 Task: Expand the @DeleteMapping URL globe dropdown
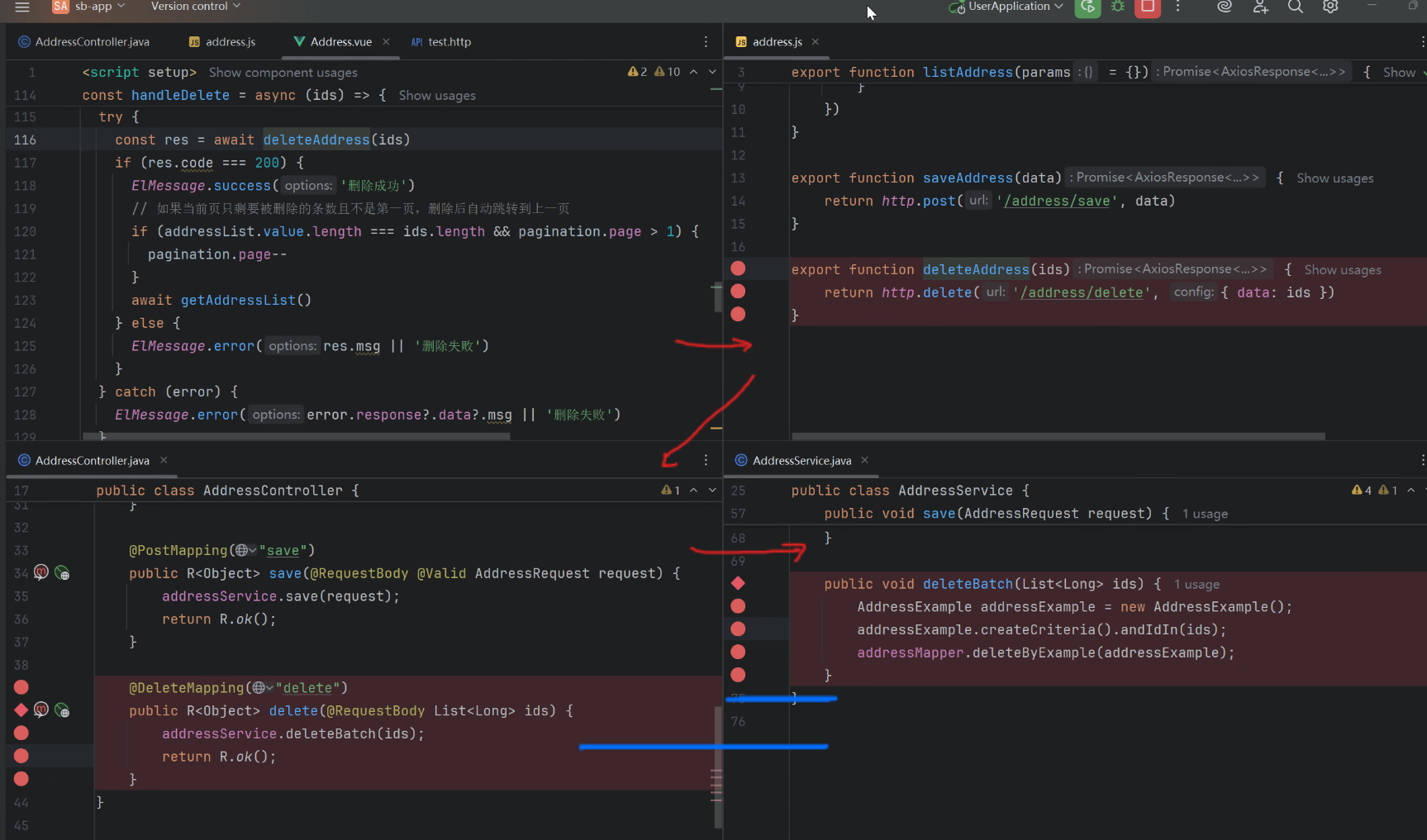click(x=263, y=687)
